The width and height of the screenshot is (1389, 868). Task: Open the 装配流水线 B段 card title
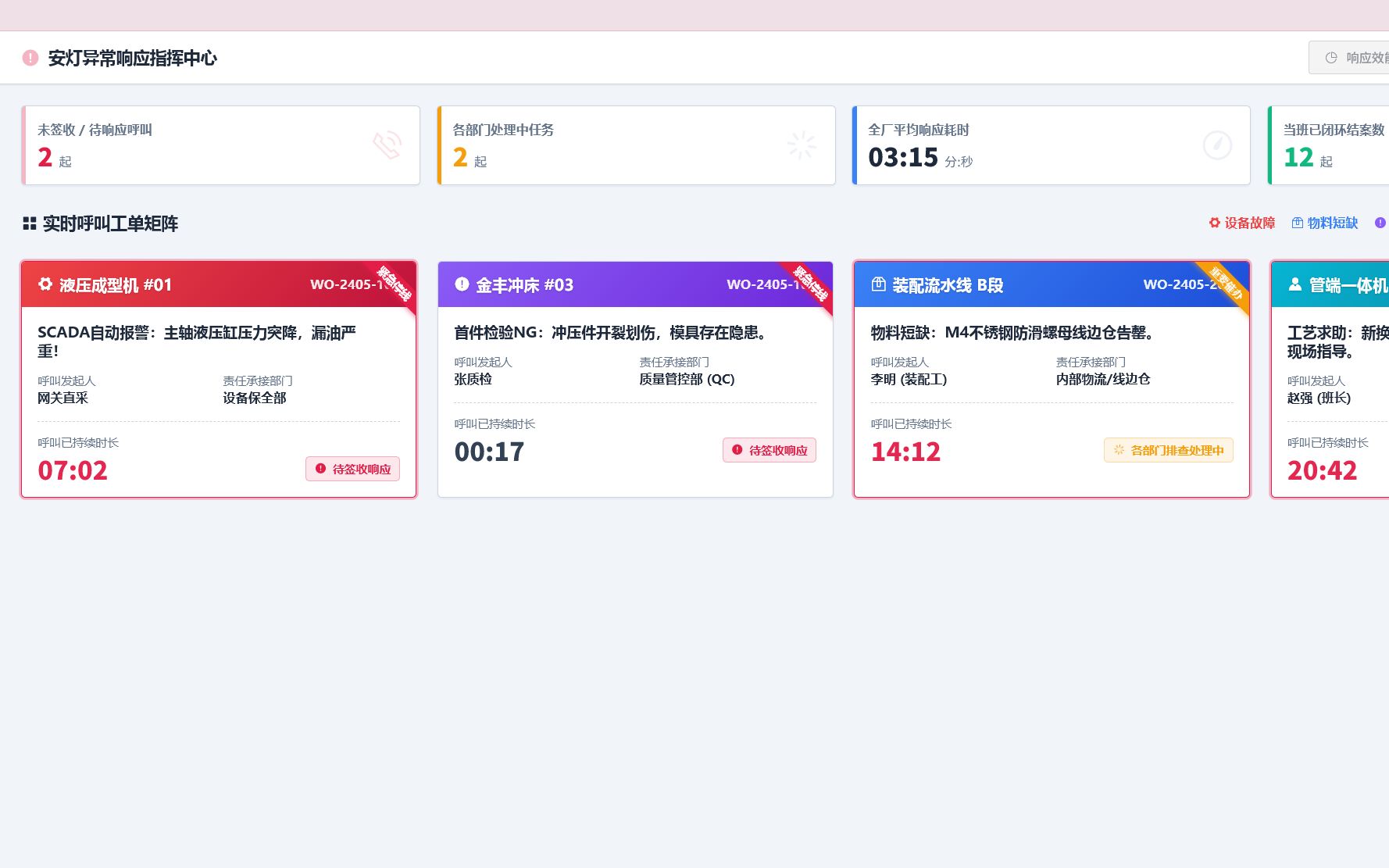[x=948, y=285]
